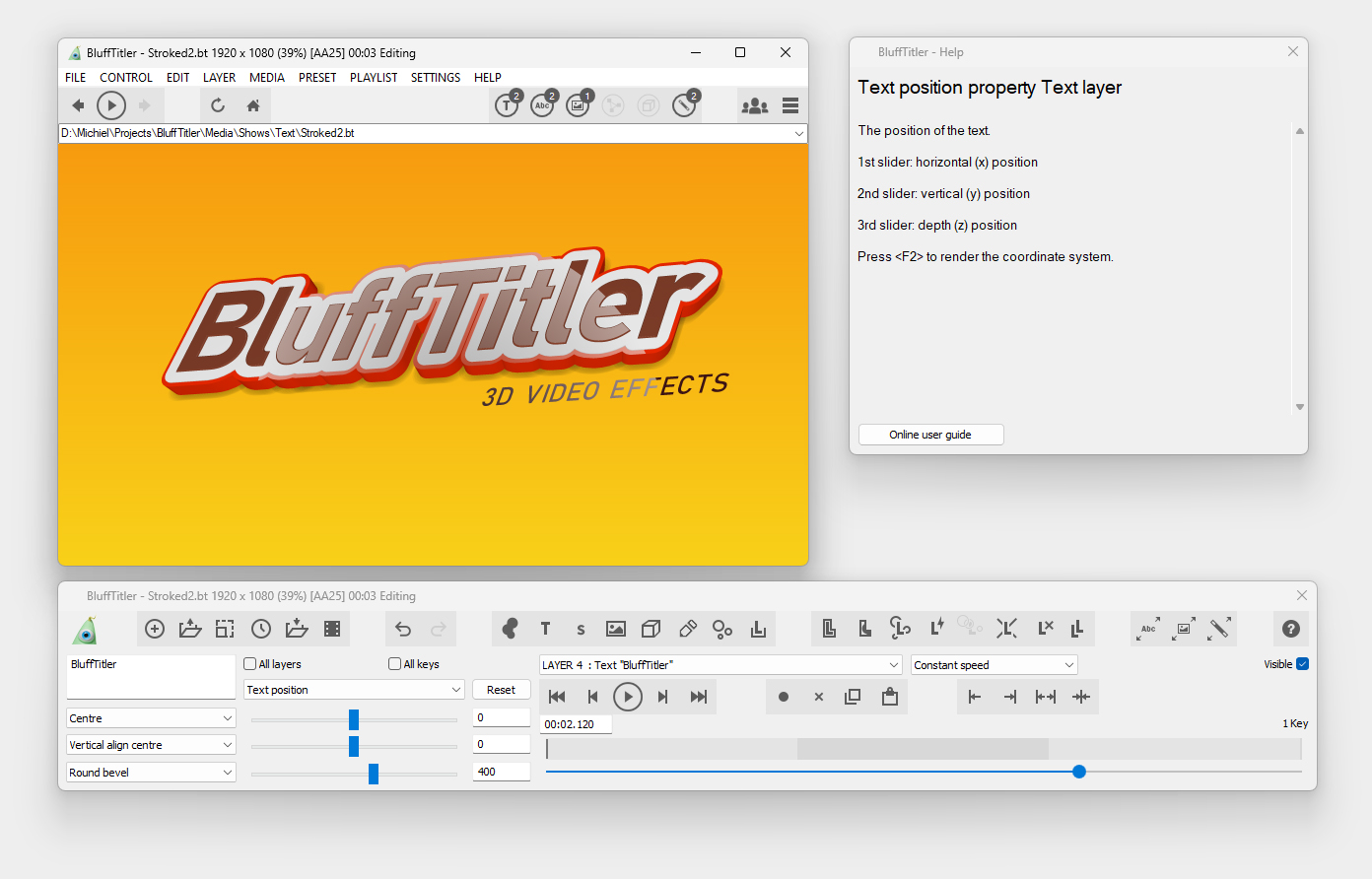Image resolution: width=1372 pixels, height=879 pixels.
Task: Click the Help window scrollbar down arrow
Action: pyautogui.click(x=1300, y=407)
